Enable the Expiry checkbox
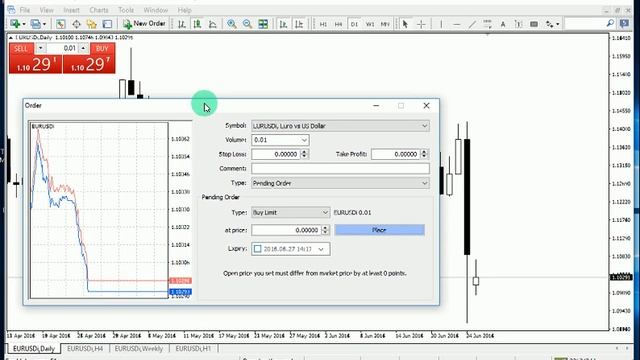This screenshot has height=360, width=640. tap(258, 249)
